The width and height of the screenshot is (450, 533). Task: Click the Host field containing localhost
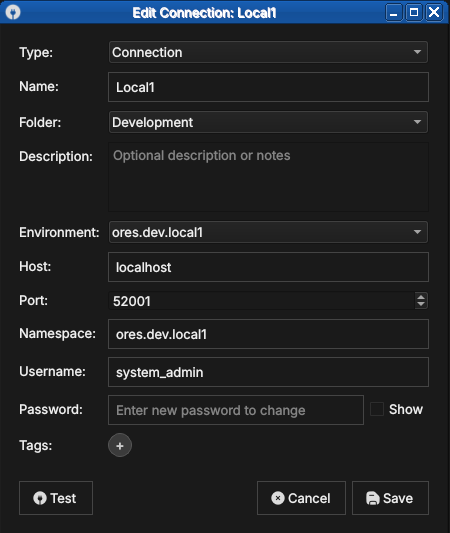(x=268, y=267)
